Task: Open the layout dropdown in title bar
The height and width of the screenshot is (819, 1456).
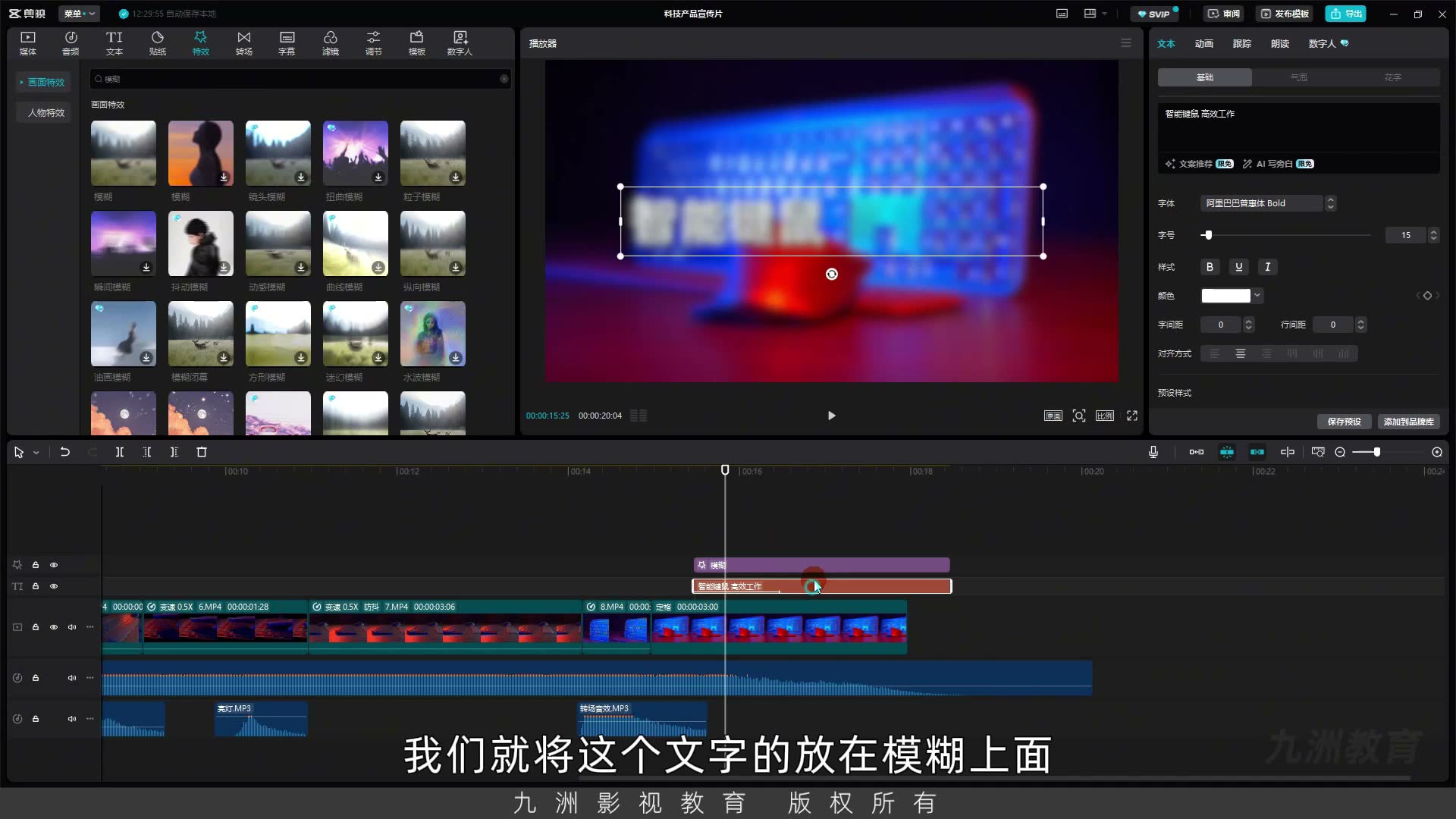Action: [1095, 14]
